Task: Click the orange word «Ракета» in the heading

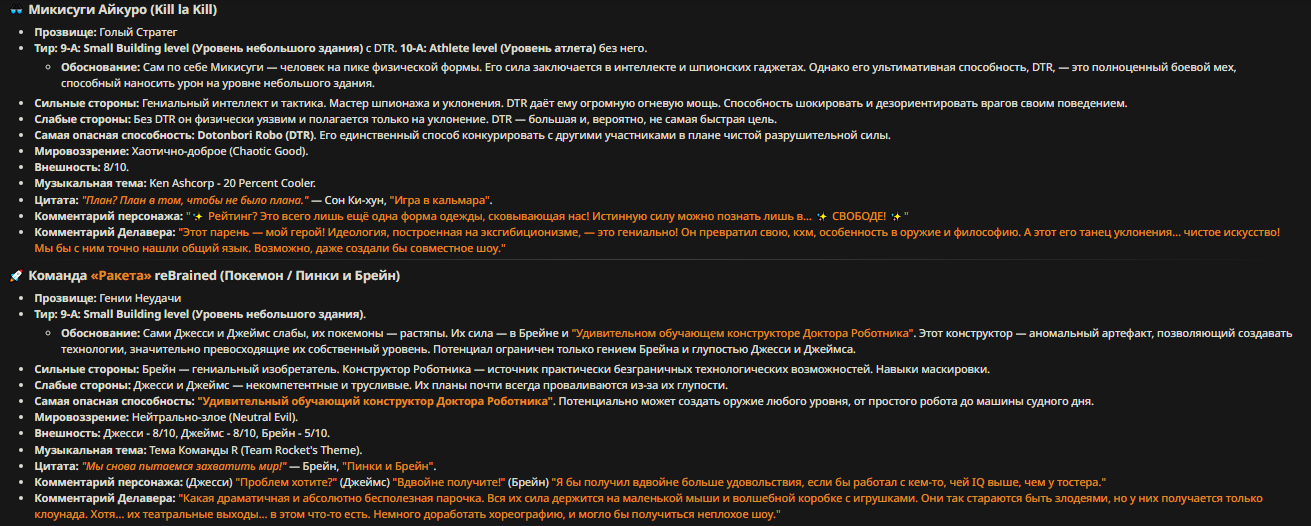Action: [x=122, y=275]
